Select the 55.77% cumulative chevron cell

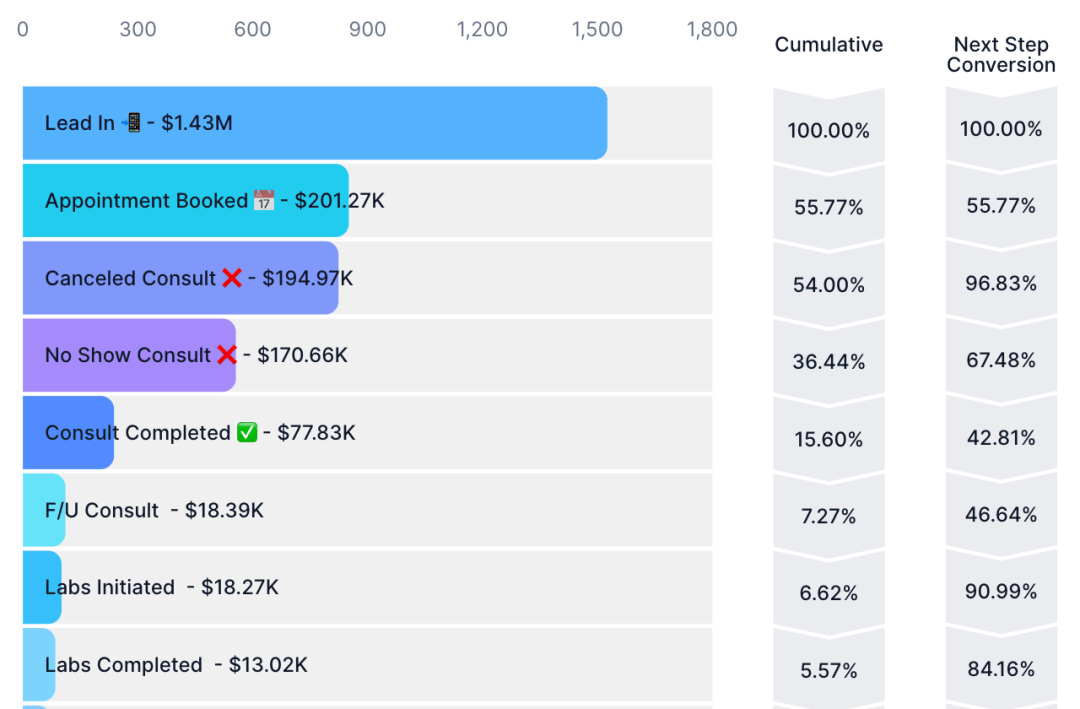click(x=829, y=207)
